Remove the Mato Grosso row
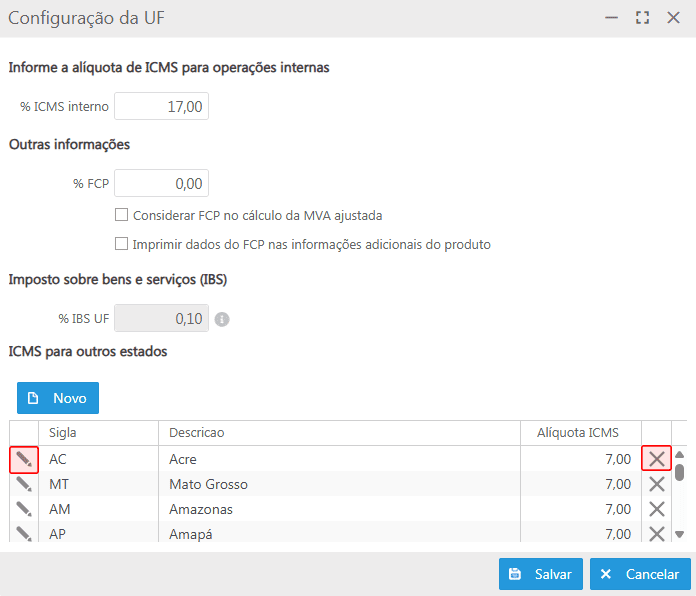 (x=656, y=484)
